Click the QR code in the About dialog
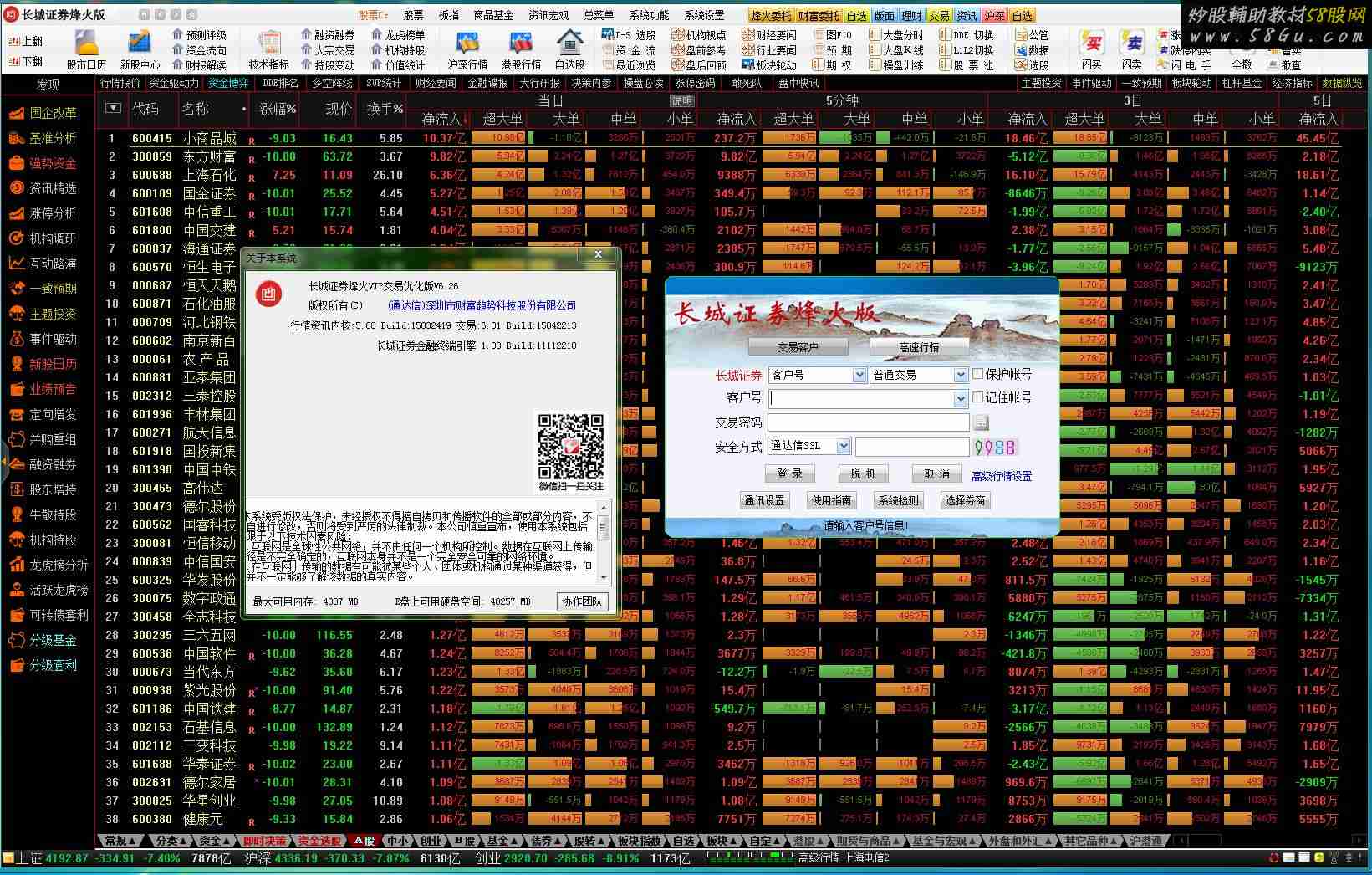The width and height of the screenshot is (1372, 875). (x=570, y=446)
